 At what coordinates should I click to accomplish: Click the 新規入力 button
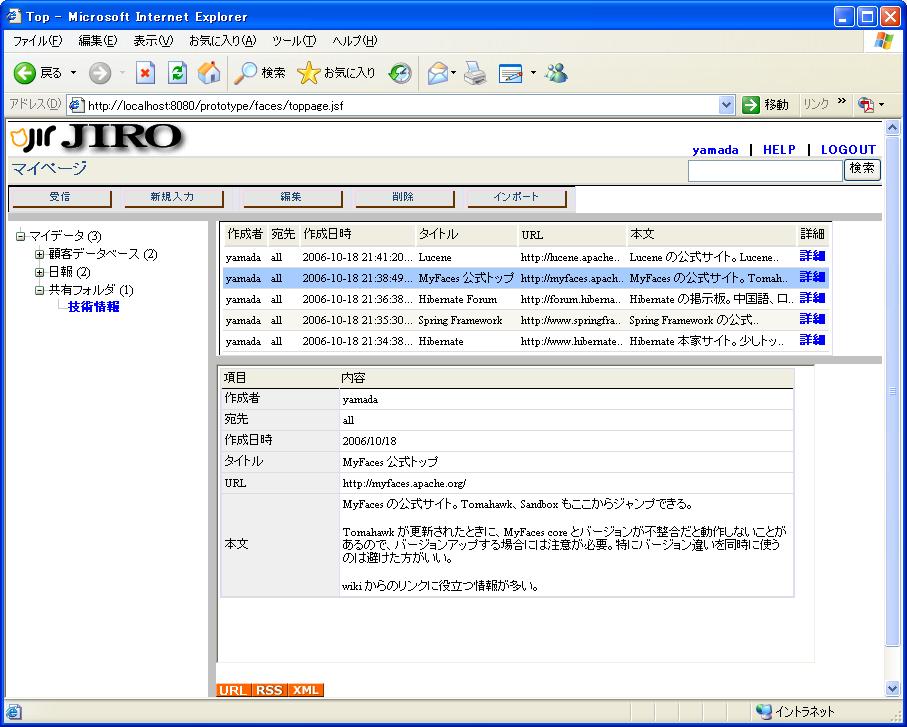click(173, 198)
